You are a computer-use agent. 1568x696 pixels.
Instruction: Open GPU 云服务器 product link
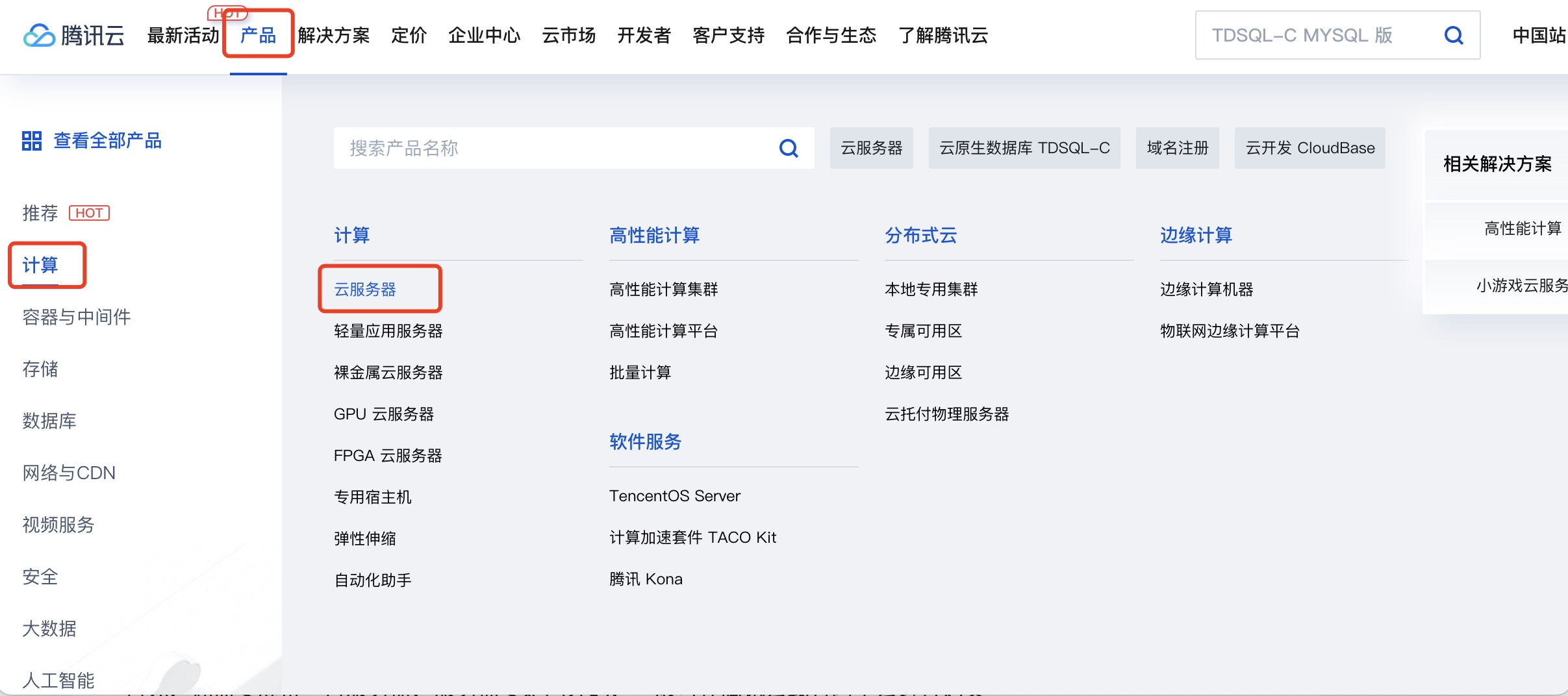point(384,414)
